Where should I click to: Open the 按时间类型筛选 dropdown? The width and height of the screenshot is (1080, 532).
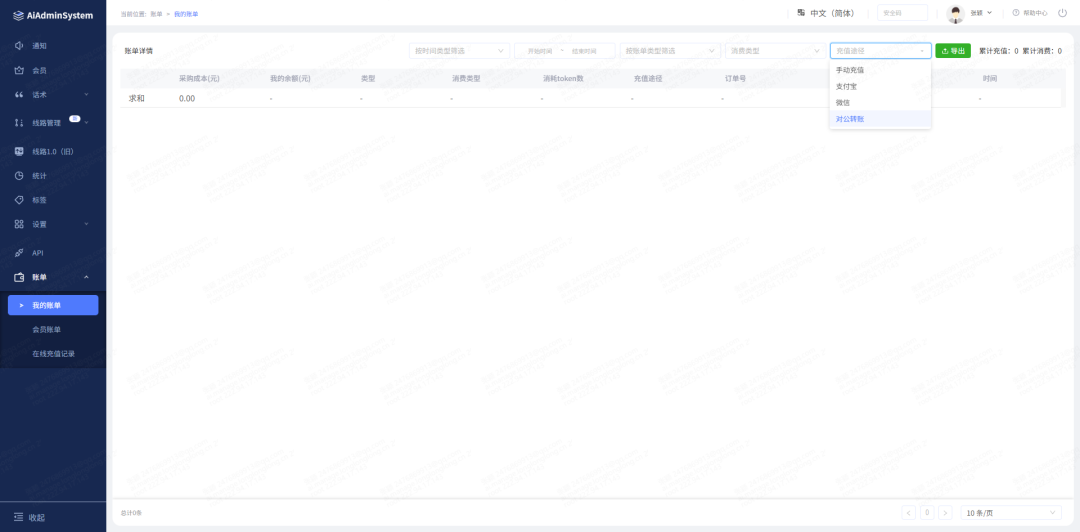(x=459, y=51)
